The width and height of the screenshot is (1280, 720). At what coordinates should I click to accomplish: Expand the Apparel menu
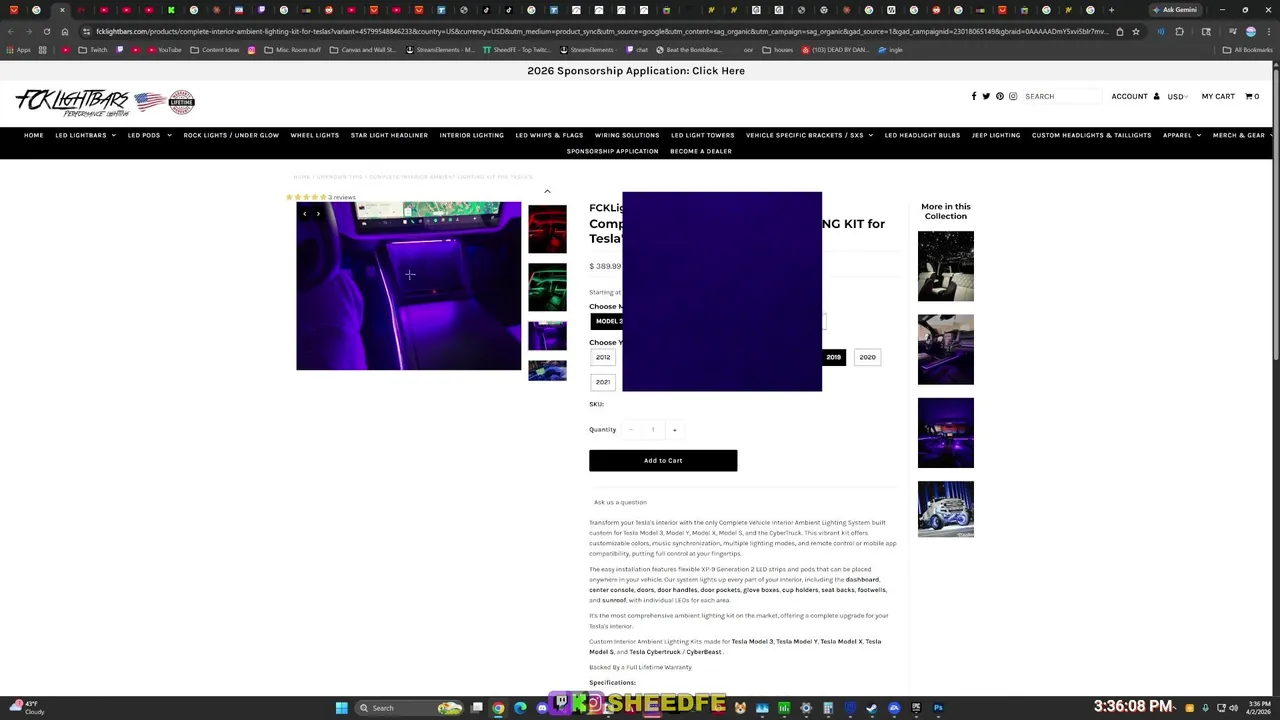tap(1181, 135)
